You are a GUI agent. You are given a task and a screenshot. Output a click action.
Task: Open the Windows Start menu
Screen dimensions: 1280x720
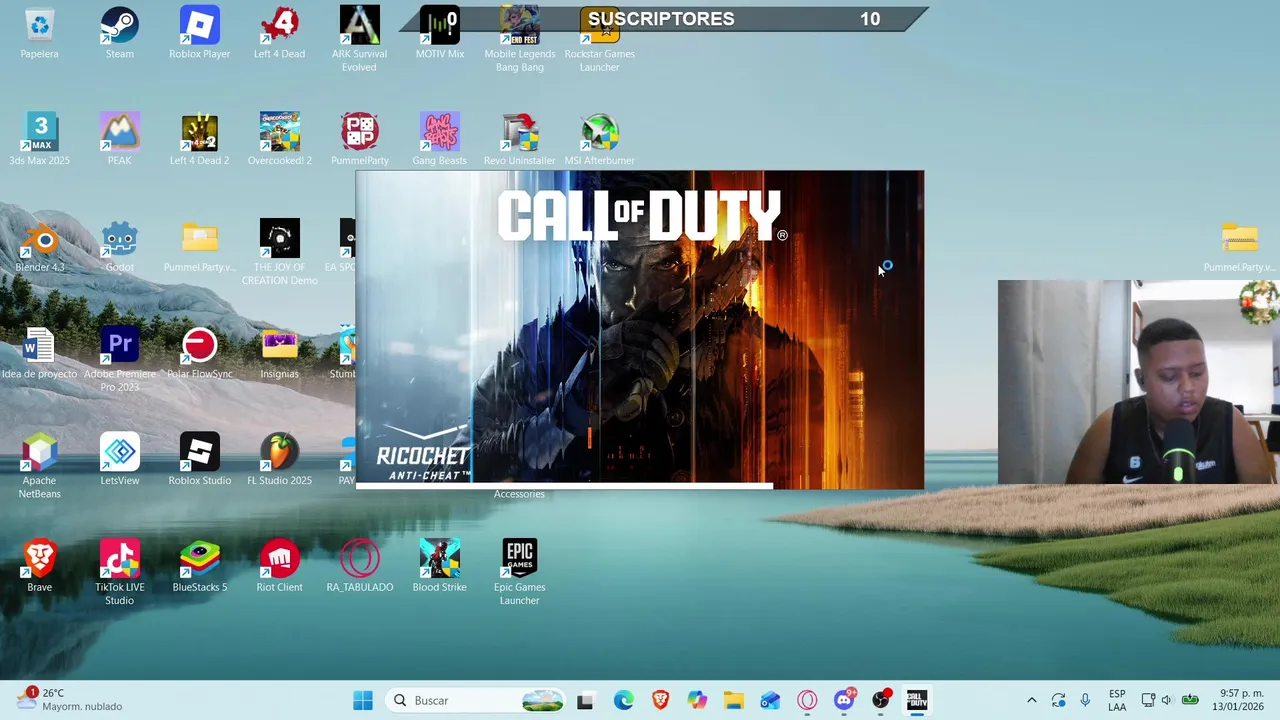click(x=363, y=700)
